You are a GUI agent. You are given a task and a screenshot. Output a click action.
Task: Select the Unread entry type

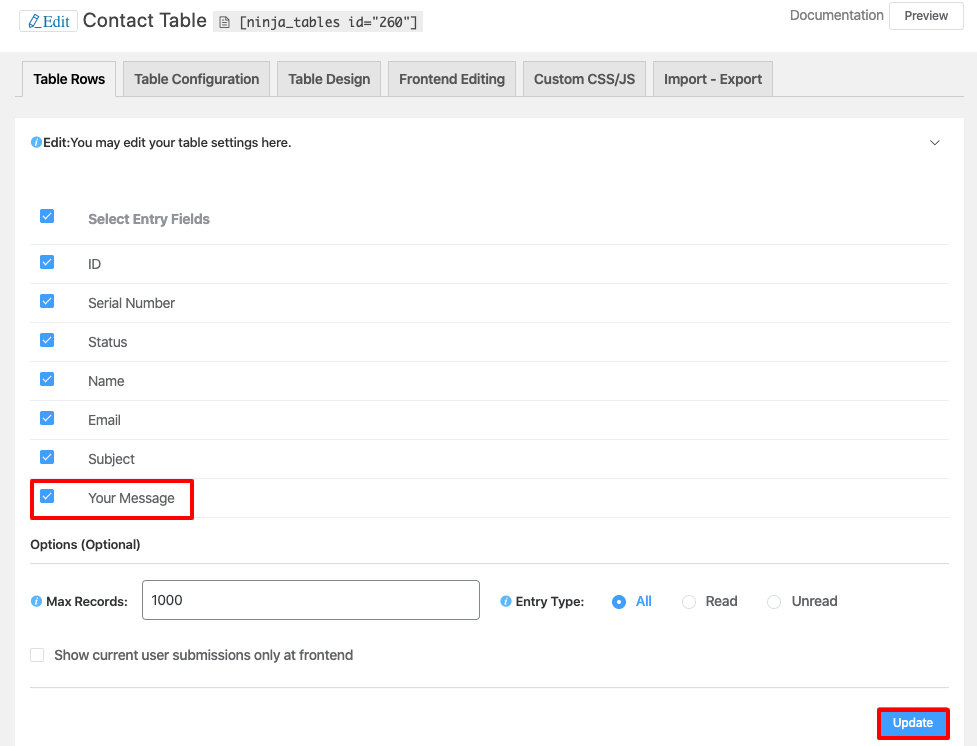point(774,602)
